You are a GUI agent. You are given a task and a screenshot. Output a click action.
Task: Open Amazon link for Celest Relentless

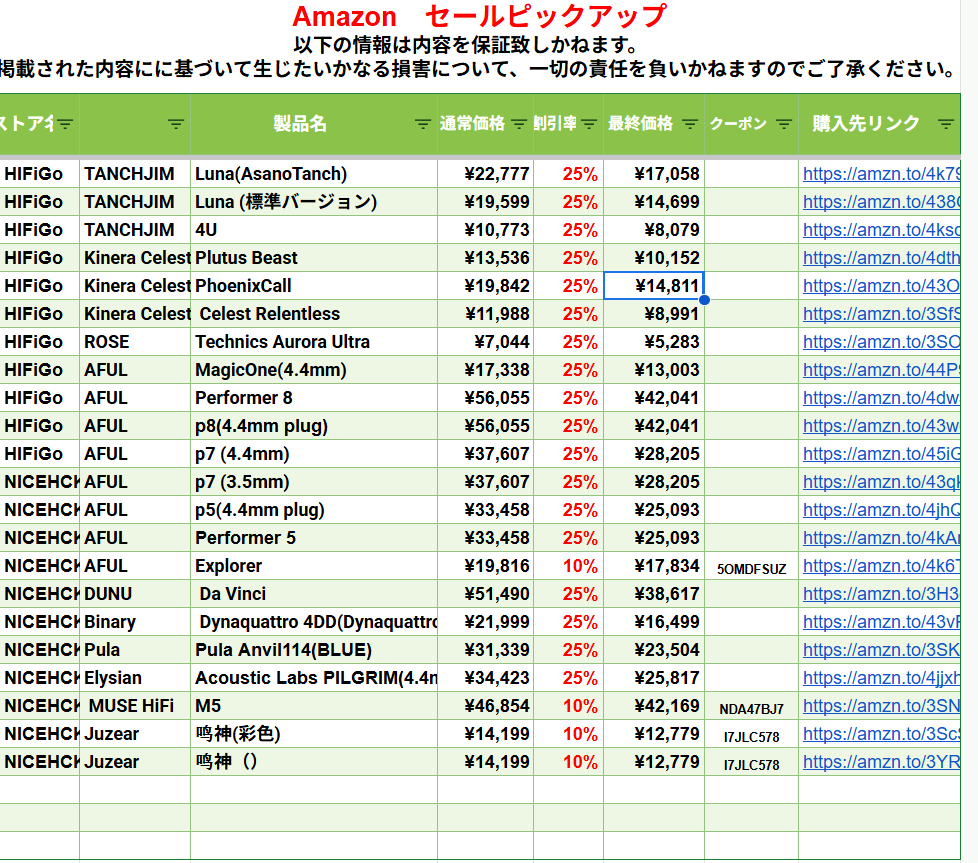881,314
